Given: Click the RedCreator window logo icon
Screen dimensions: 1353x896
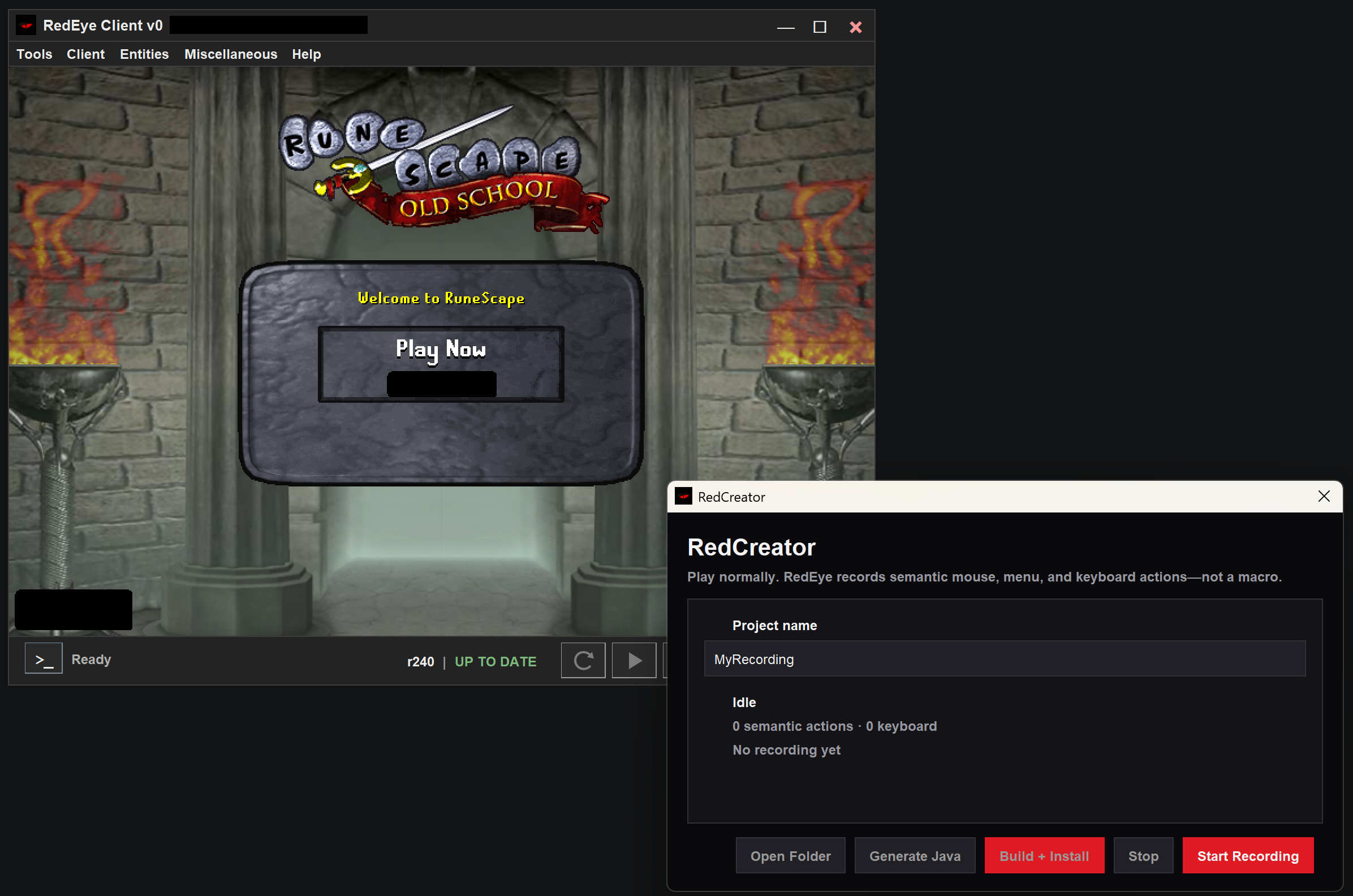Looking at the screenshot, I should point(683,497).
